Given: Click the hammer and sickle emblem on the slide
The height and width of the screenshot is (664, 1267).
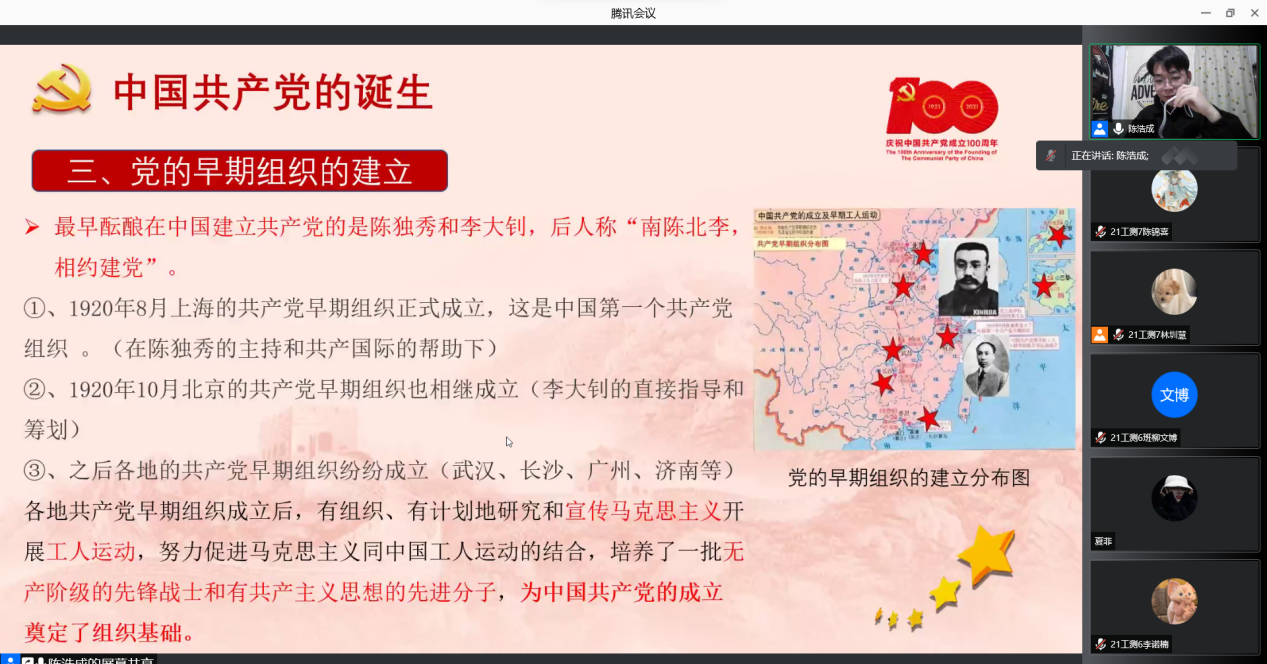Looking at the screenshot, I should pos(62,90).
